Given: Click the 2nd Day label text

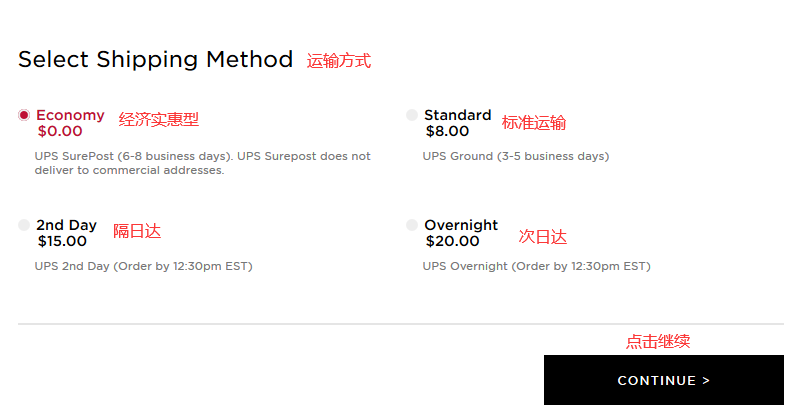Looking at the screenshot, I should (x=66, y=225).
